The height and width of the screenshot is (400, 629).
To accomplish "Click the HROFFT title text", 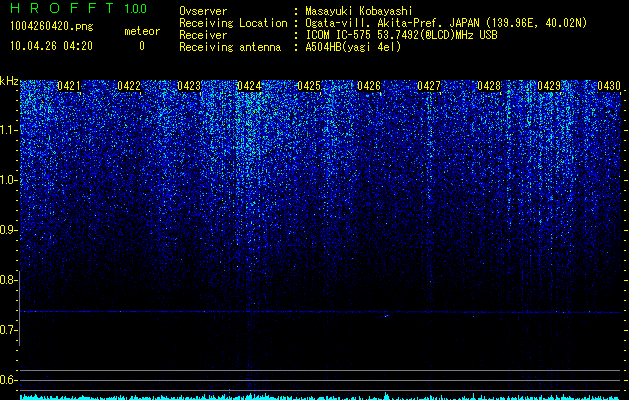I will click(x=62, y=8).
